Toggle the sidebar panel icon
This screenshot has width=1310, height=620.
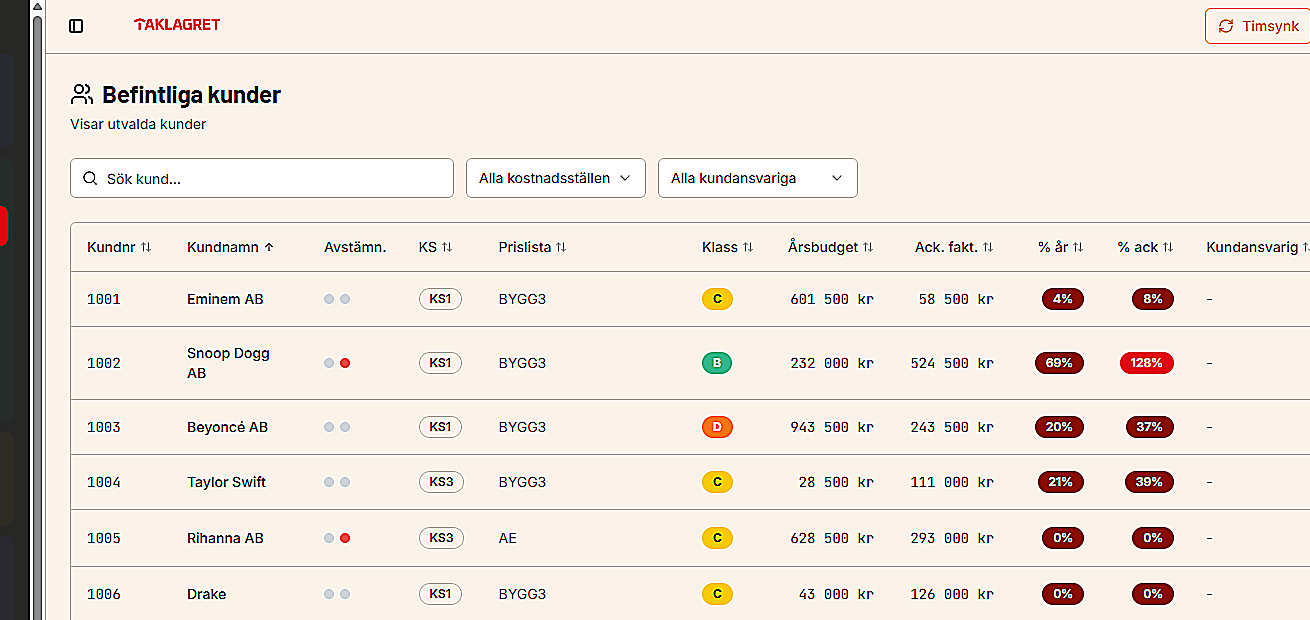[x=76, y=26]
